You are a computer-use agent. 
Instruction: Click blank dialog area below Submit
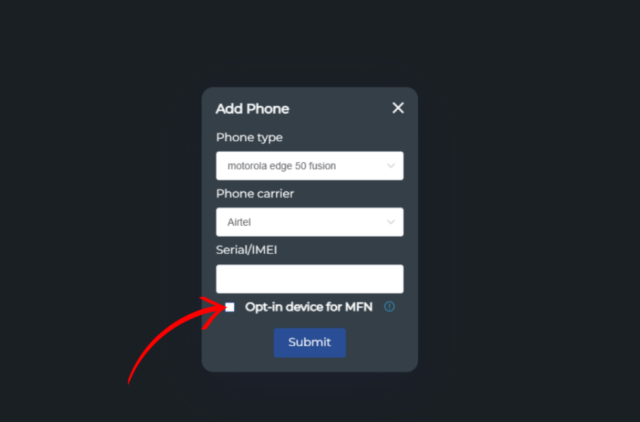point(310,364)
